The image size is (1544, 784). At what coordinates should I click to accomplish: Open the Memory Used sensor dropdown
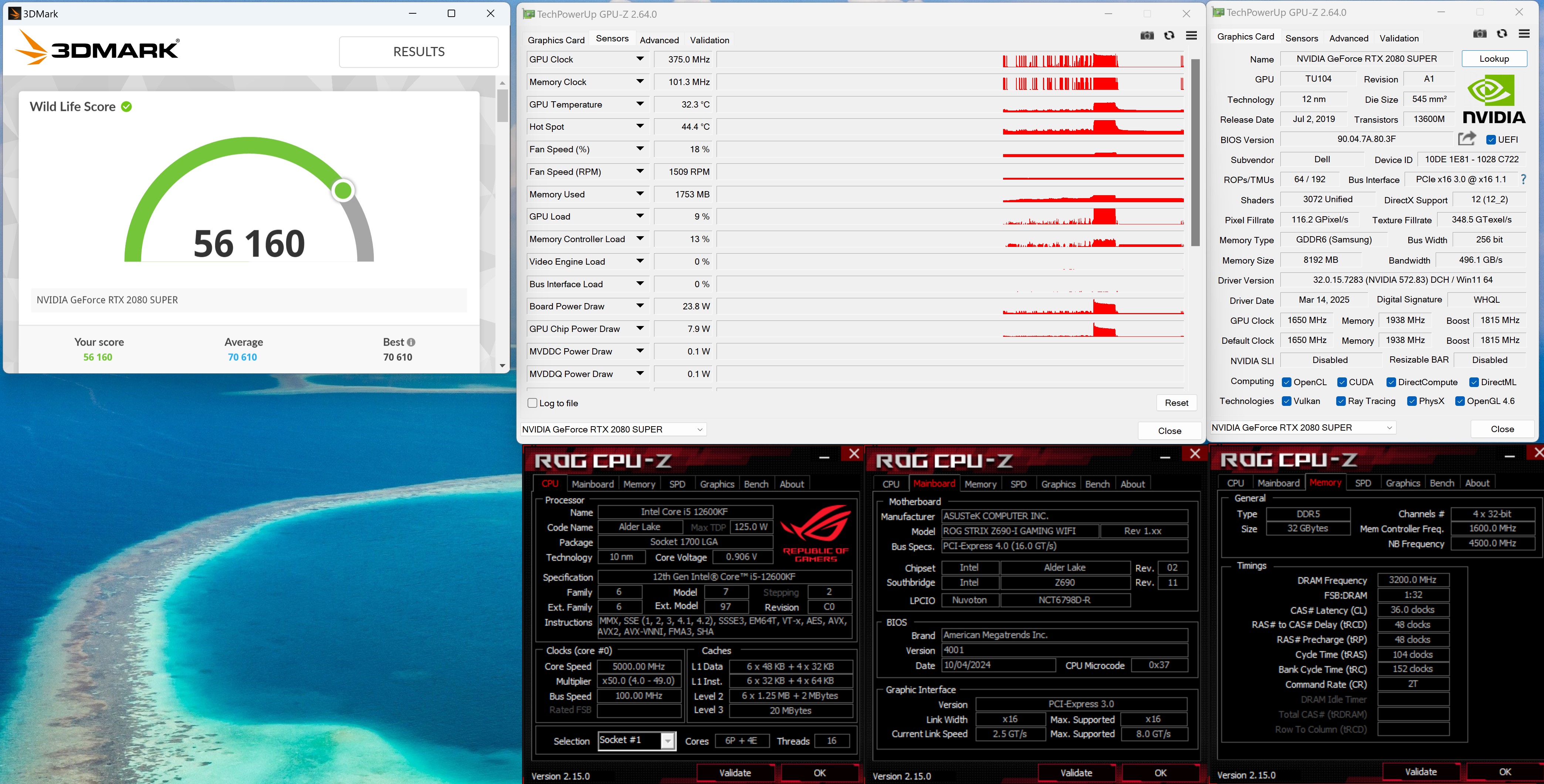640,194
